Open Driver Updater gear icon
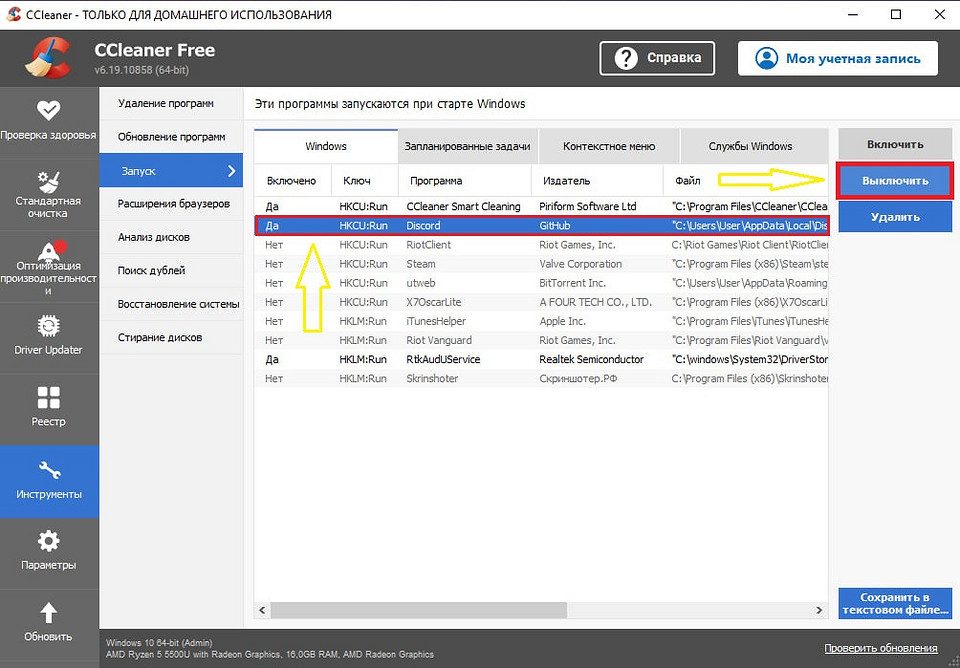The width and height of the screenshot is (960, 668). tap(49, 326)
